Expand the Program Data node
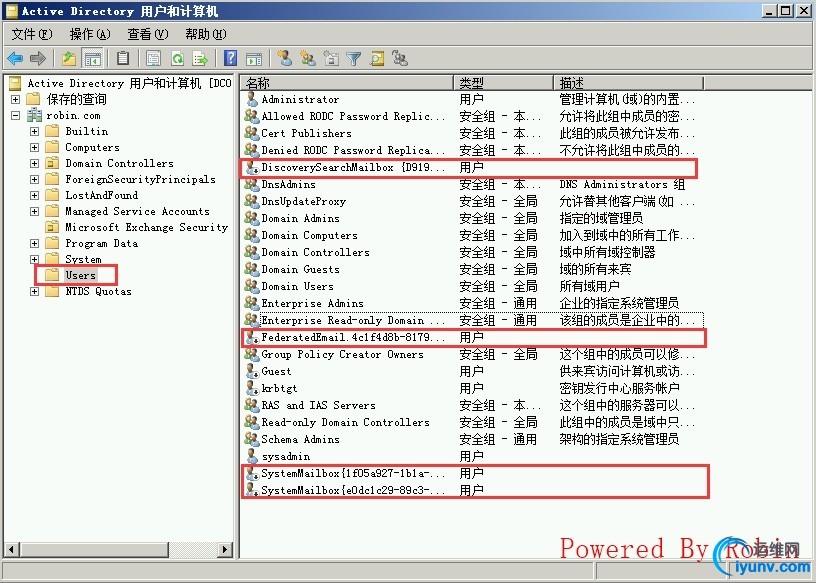Viewport: 816px width, 583px height. coord(34,243)
